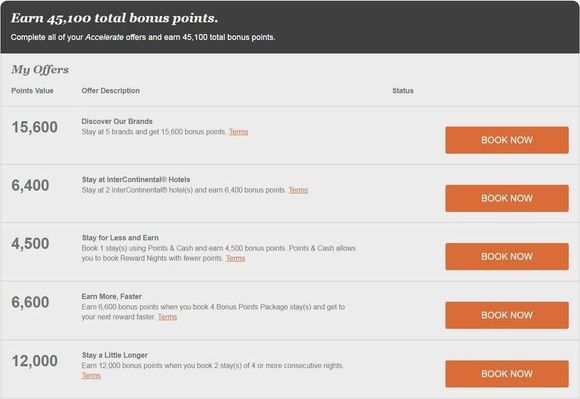Click BOOK NOW for Discover Our Brands offer
Viewport: 580px width, 399px height.
tap(507, 140)
